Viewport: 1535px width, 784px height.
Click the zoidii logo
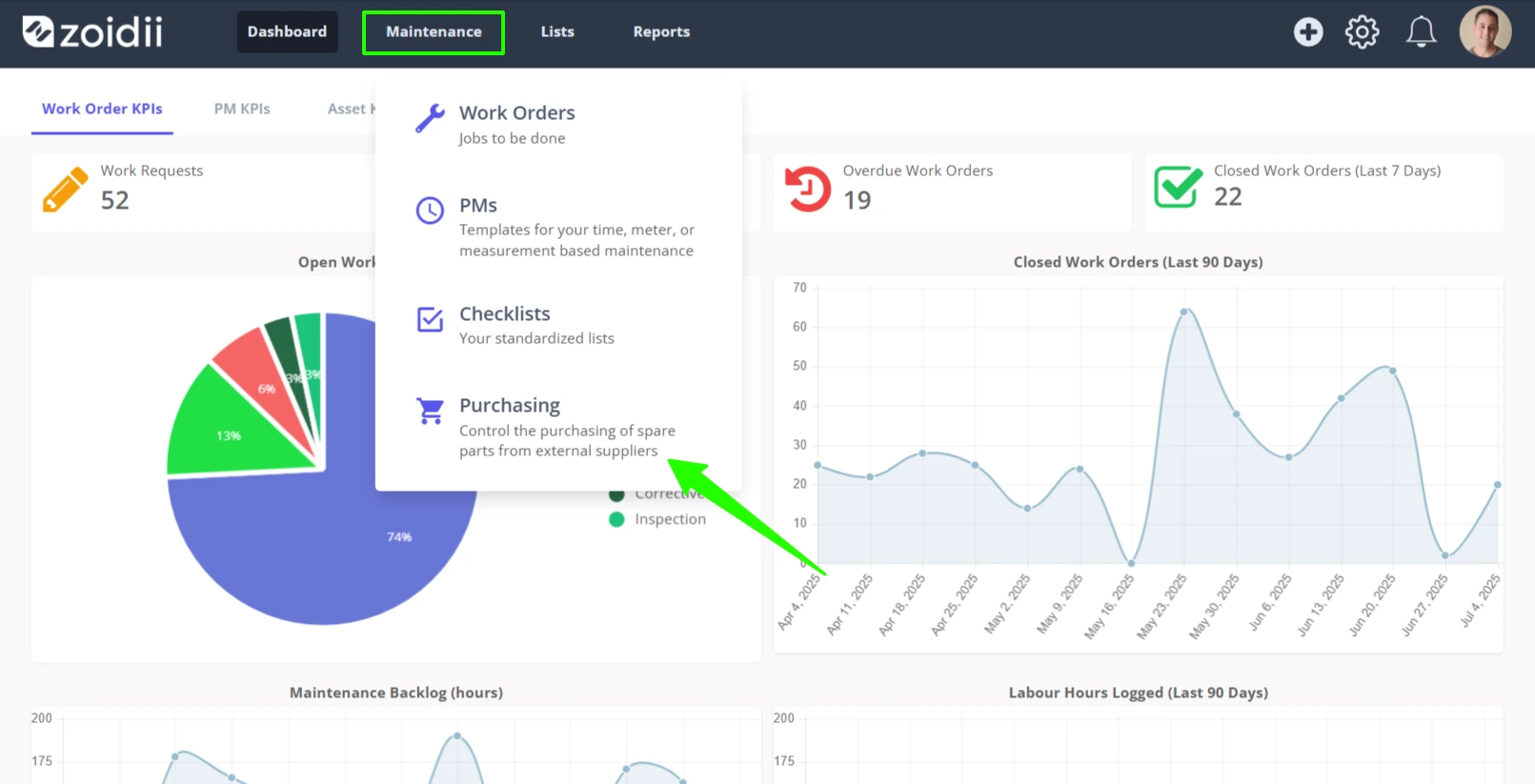(x=92, y=31)
